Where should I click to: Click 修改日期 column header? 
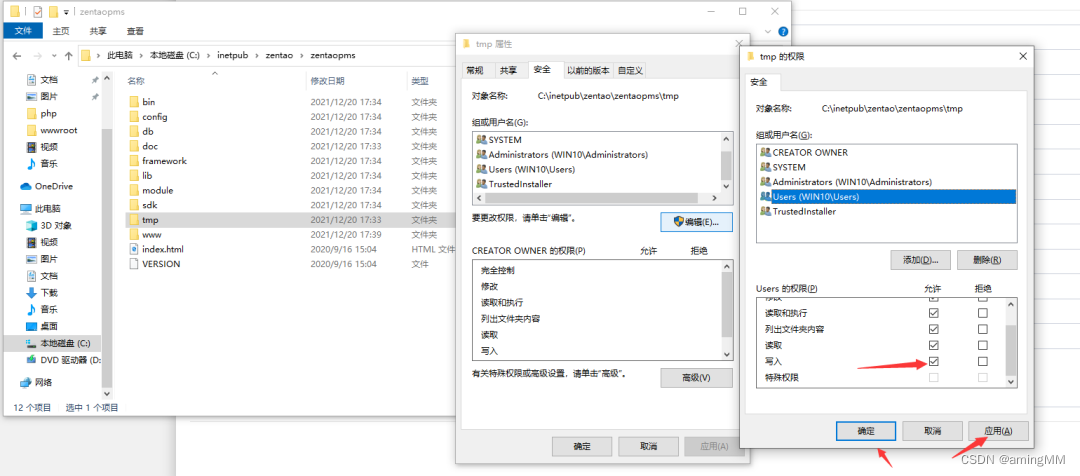pos(327,81)
